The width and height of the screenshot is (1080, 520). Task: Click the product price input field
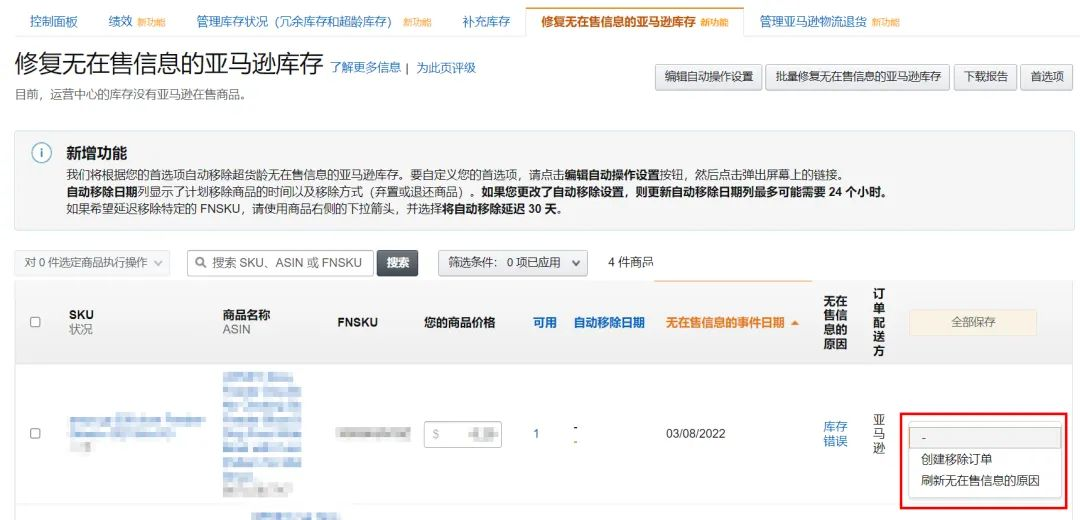(463, 434)
